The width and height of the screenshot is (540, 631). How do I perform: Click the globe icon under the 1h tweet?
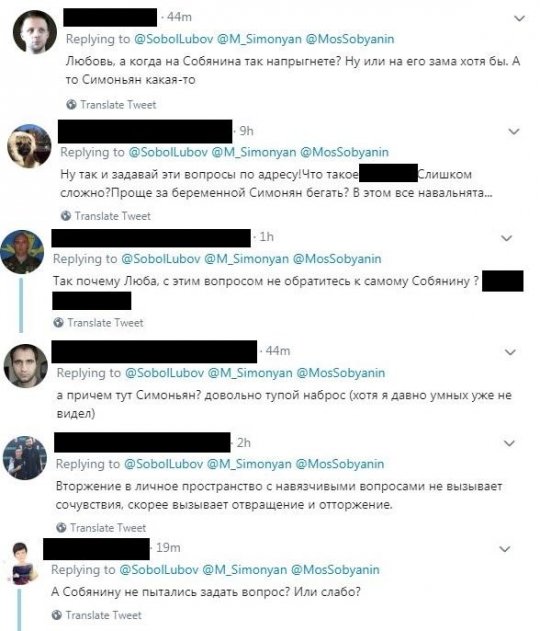[x=58, y=322]
